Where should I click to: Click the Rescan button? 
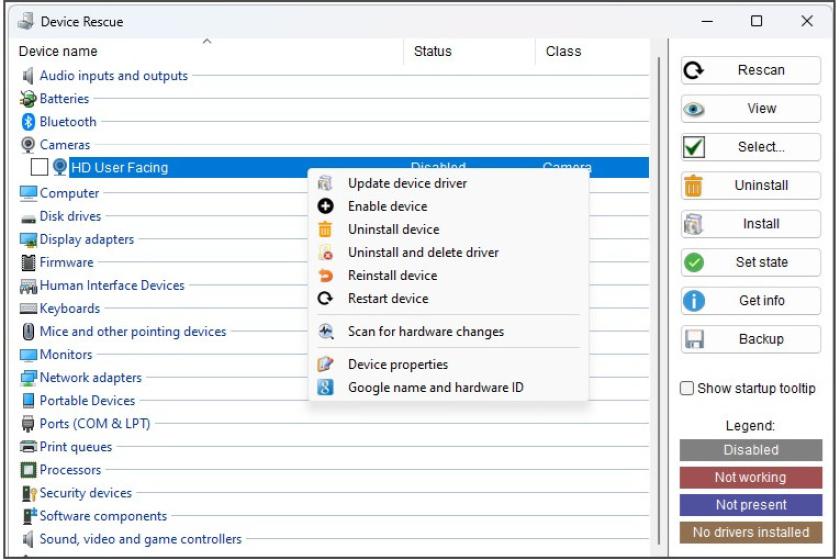[x=751, y=70]
